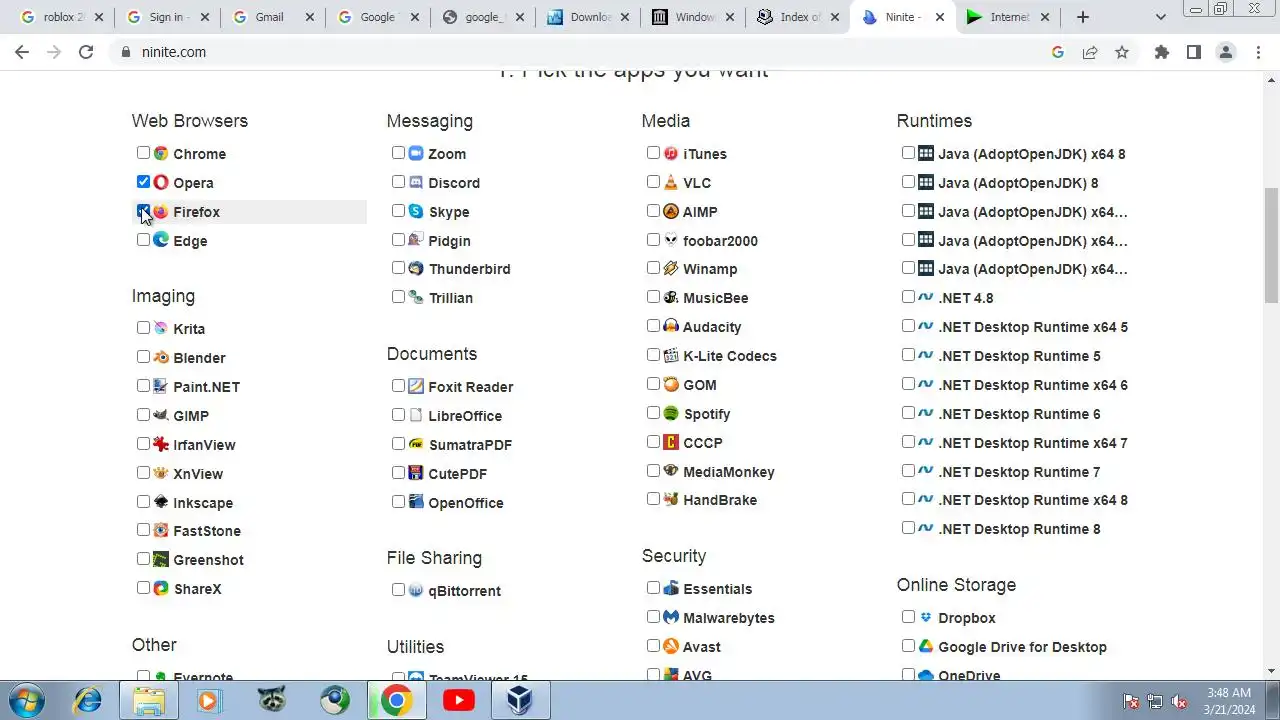Click the Runtimes category heading
The image size is (1280, 720).
[x=934, y=121]
